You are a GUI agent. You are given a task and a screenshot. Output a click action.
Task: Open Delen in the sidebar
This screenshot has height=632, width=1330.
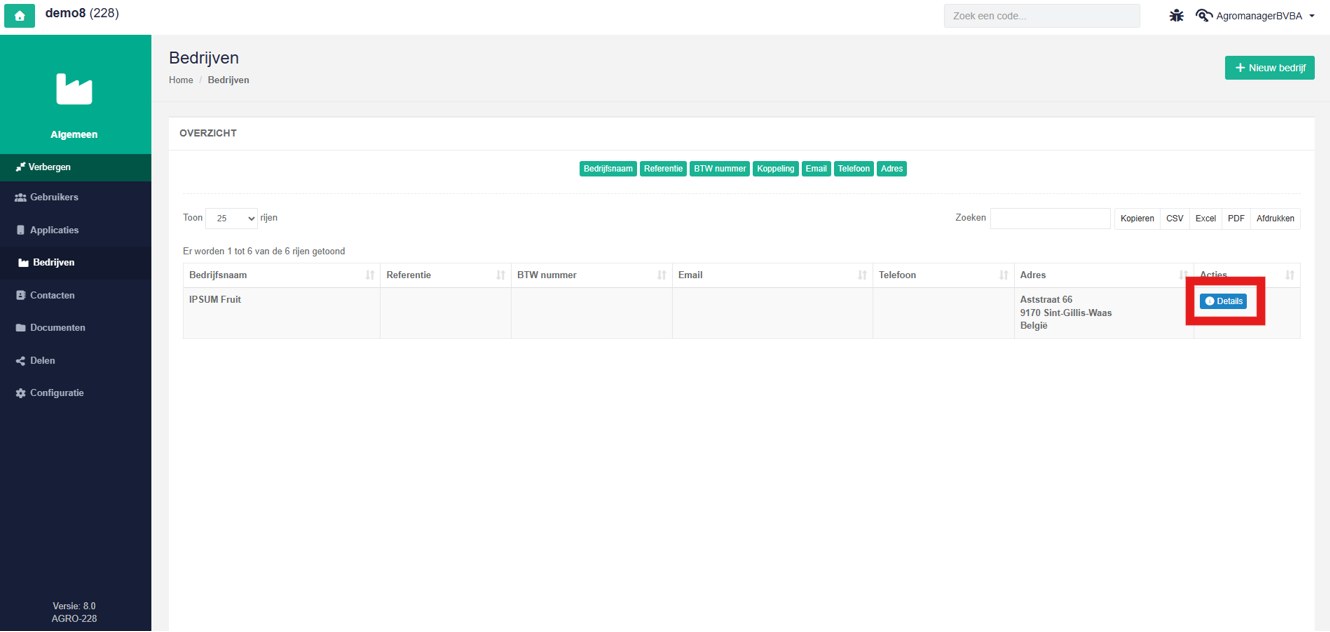pos(75,360)
